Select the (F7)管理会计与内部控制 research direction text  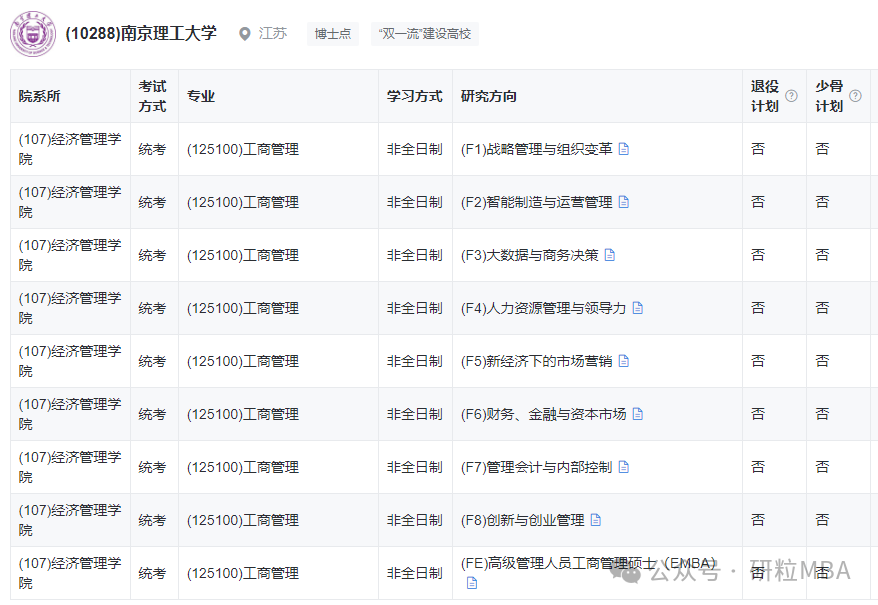pos(536,467)
